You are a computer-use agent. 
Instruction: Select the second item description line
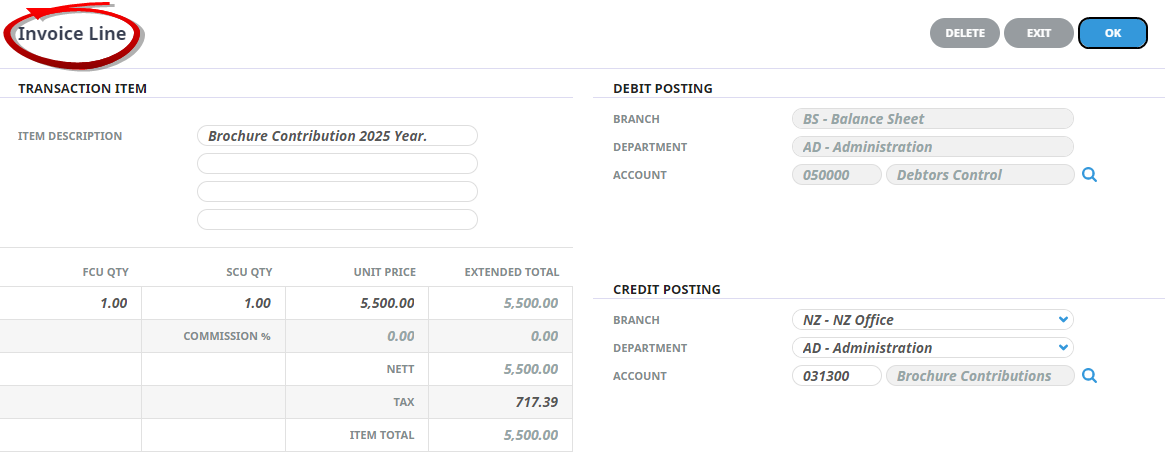pos(337,164)
